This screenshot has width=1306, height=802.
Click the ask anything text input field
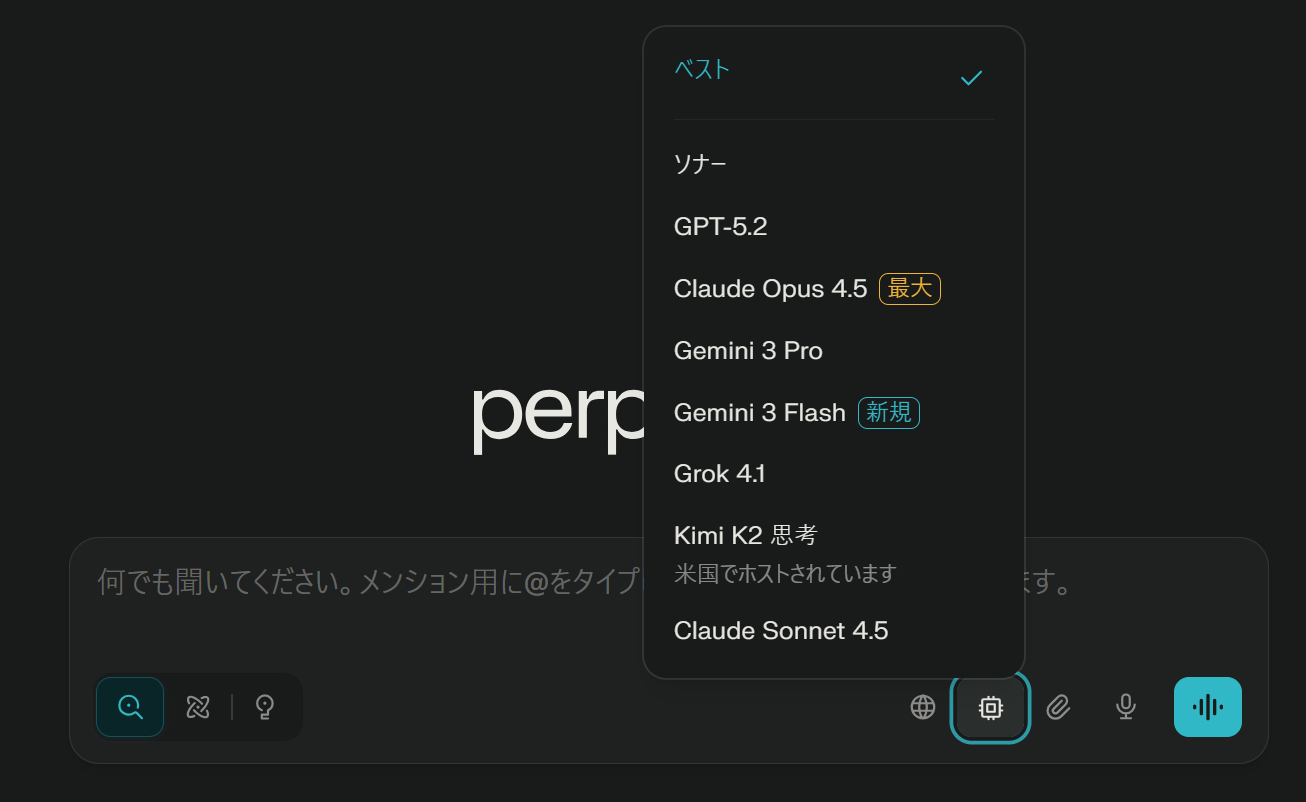click(x=360, y=584)
